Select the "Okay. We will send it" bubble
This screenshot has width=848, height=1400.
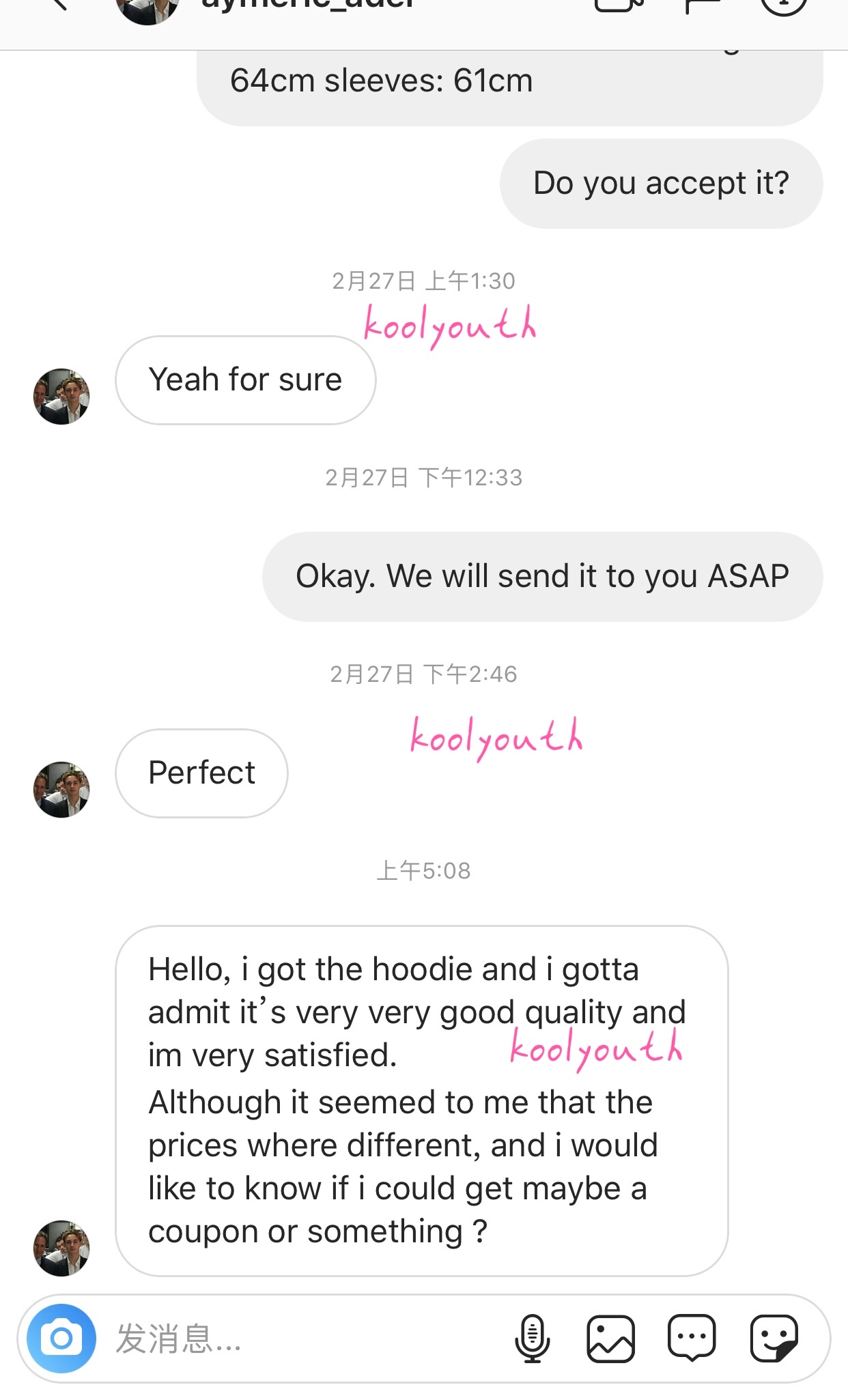click(543, 577)
